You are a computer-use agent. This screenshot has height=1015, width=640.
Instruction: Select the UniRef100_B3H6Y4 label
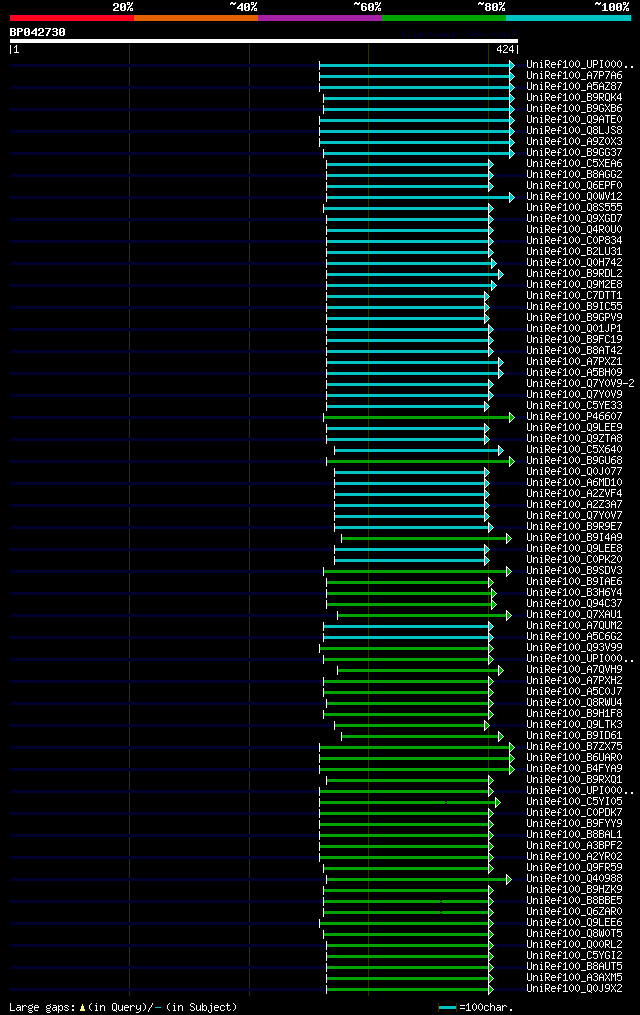574,593
